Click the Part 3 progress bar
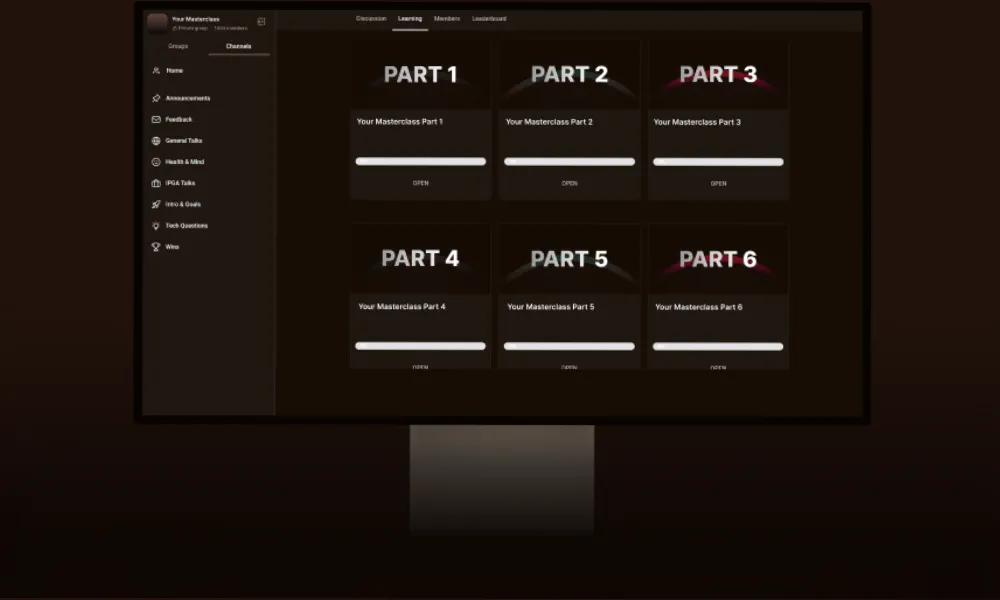 [719, 162]
